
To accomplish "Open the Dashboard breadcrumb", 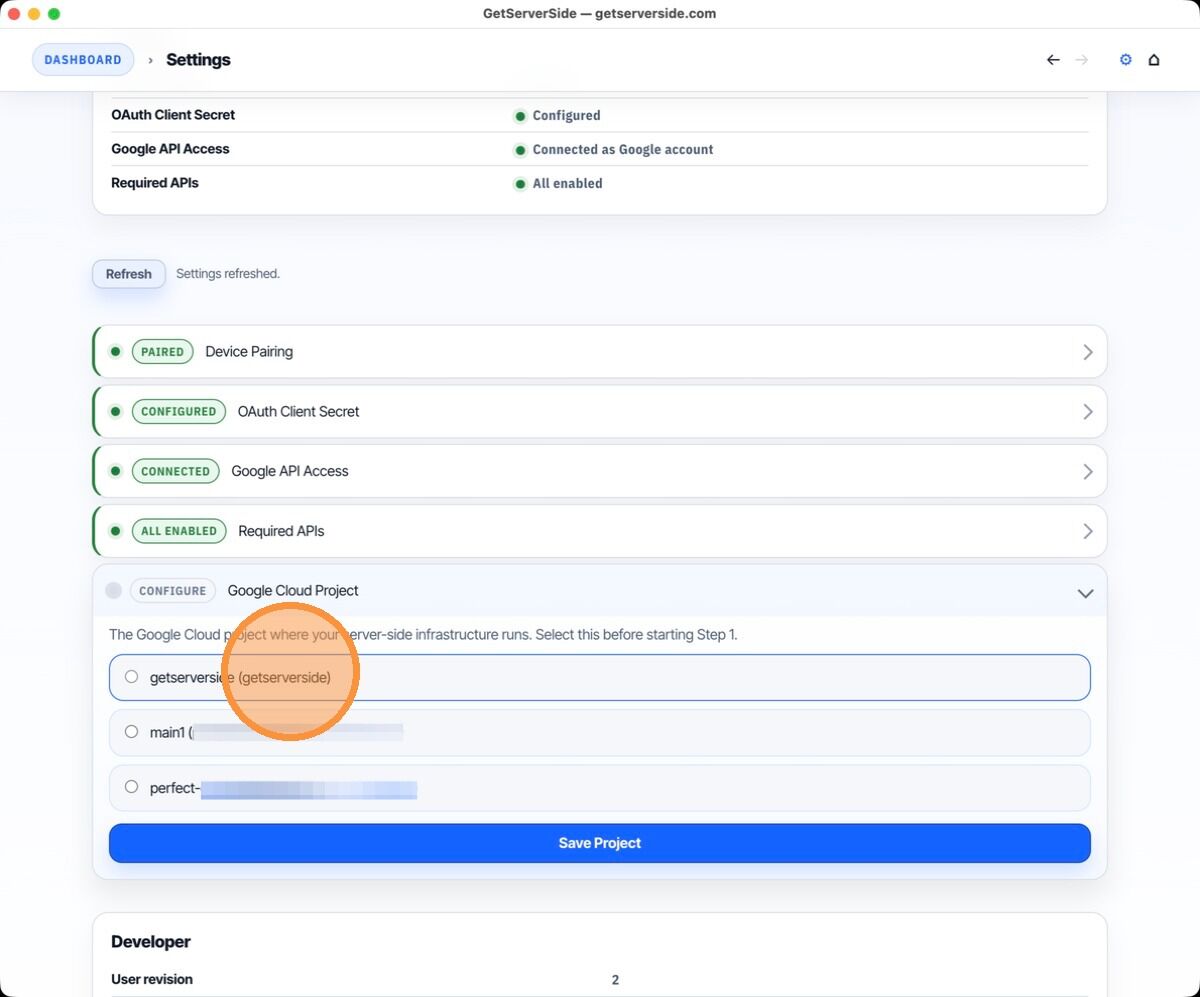I will tap(83, 60).
